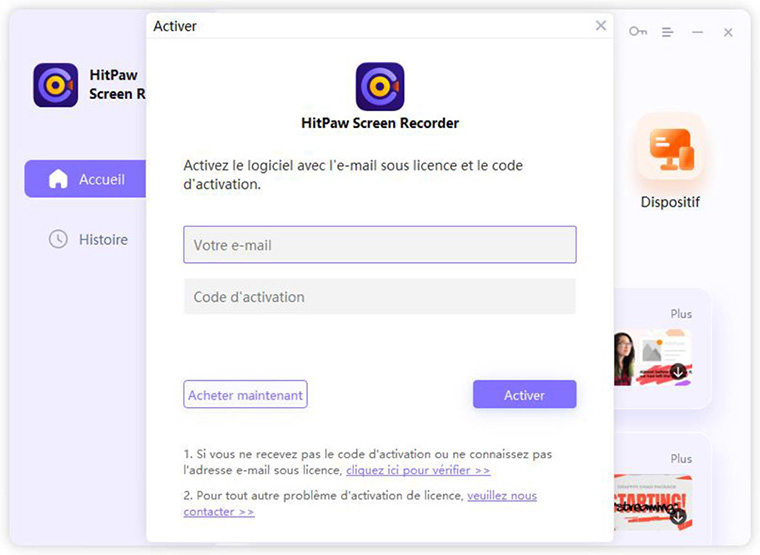Open the 'veuillez nous contacter' link
The image size is (760, 555).
coord(502,496)
